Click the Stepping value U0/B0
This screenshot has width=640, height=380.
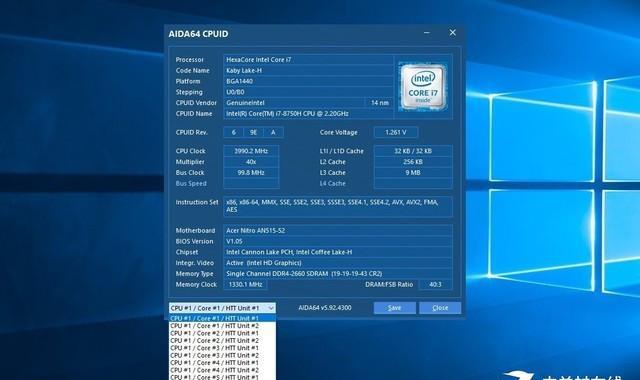click(x=308, y=92)
